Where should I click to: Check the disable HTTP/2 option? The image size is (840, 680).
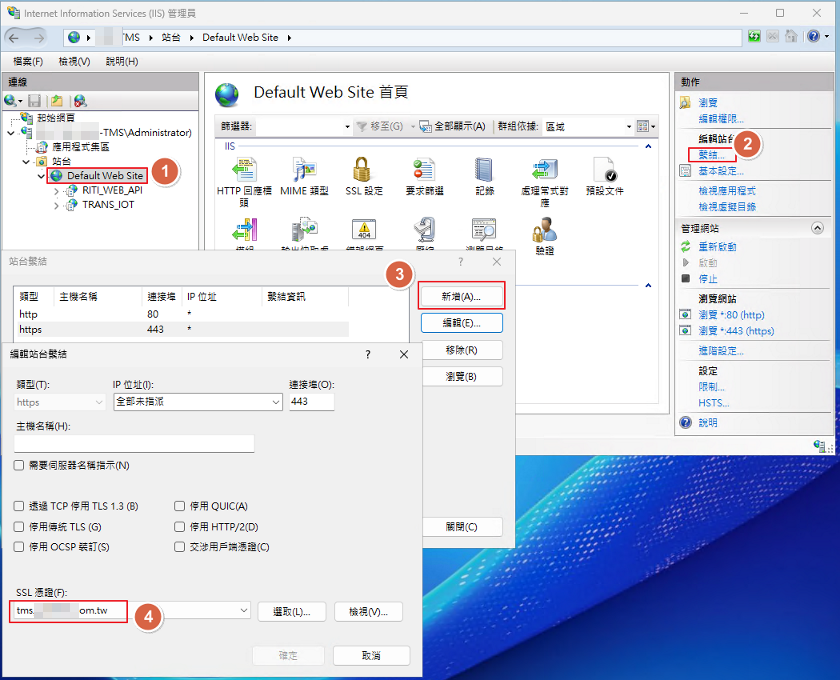tap(179, 527)
